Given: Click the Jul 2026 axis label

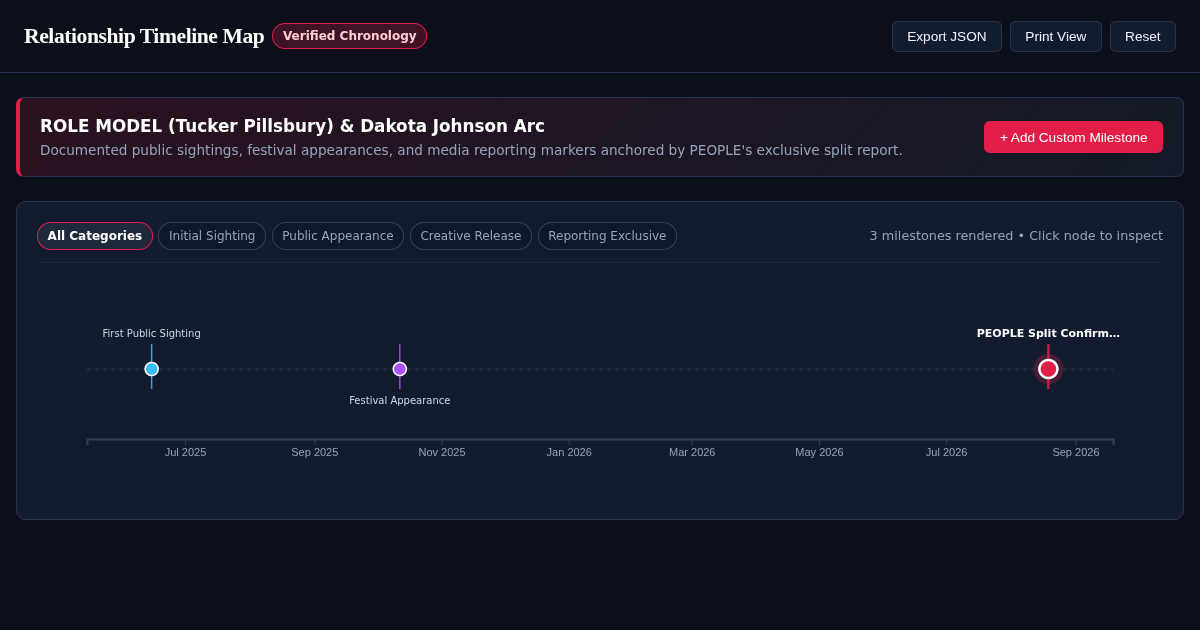Looking at the screenshot, I should point(946,452).
